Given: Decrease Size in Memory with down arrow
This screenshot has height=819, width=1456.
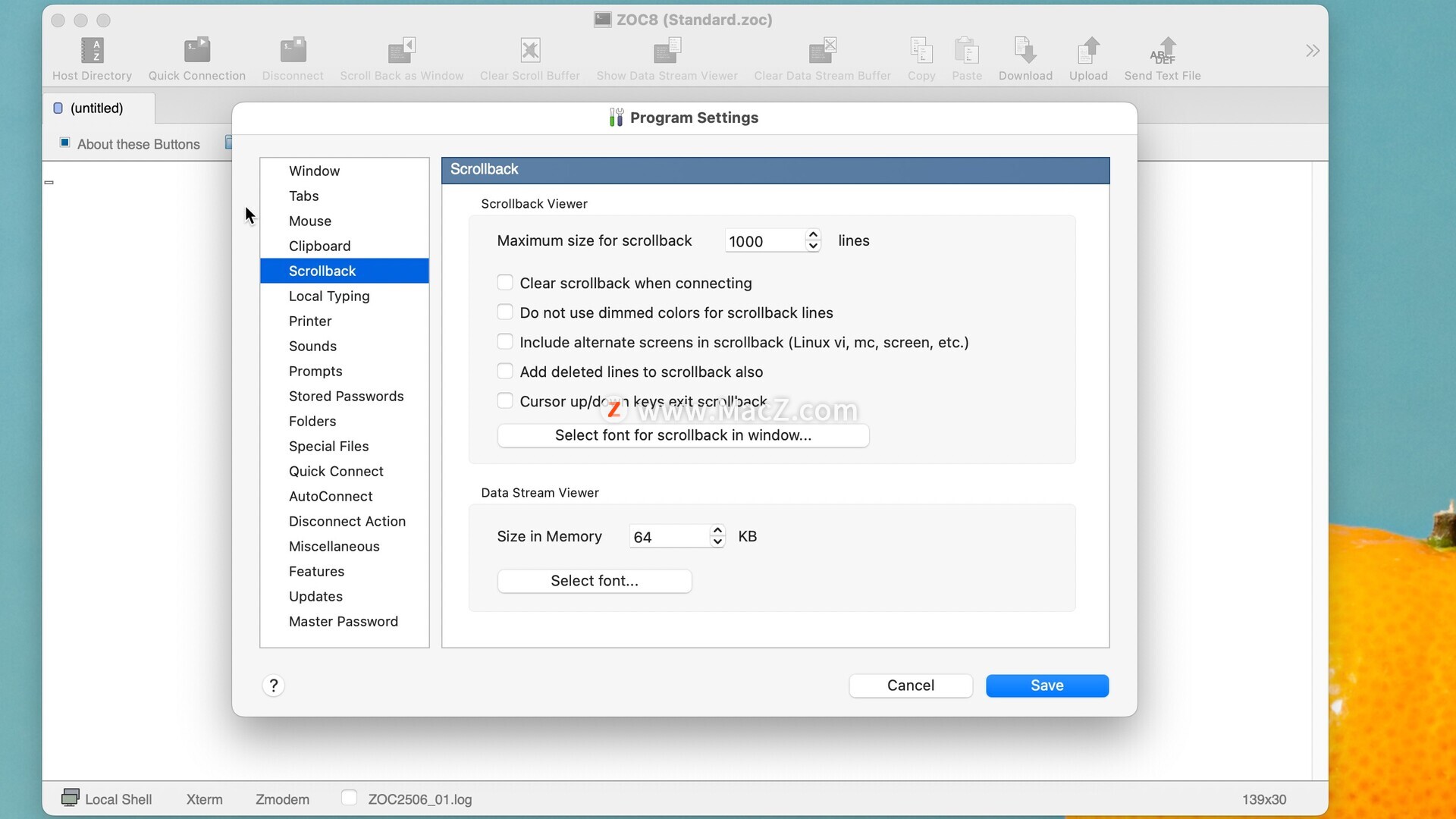Looking at the screenshot, I should point(717,542).
